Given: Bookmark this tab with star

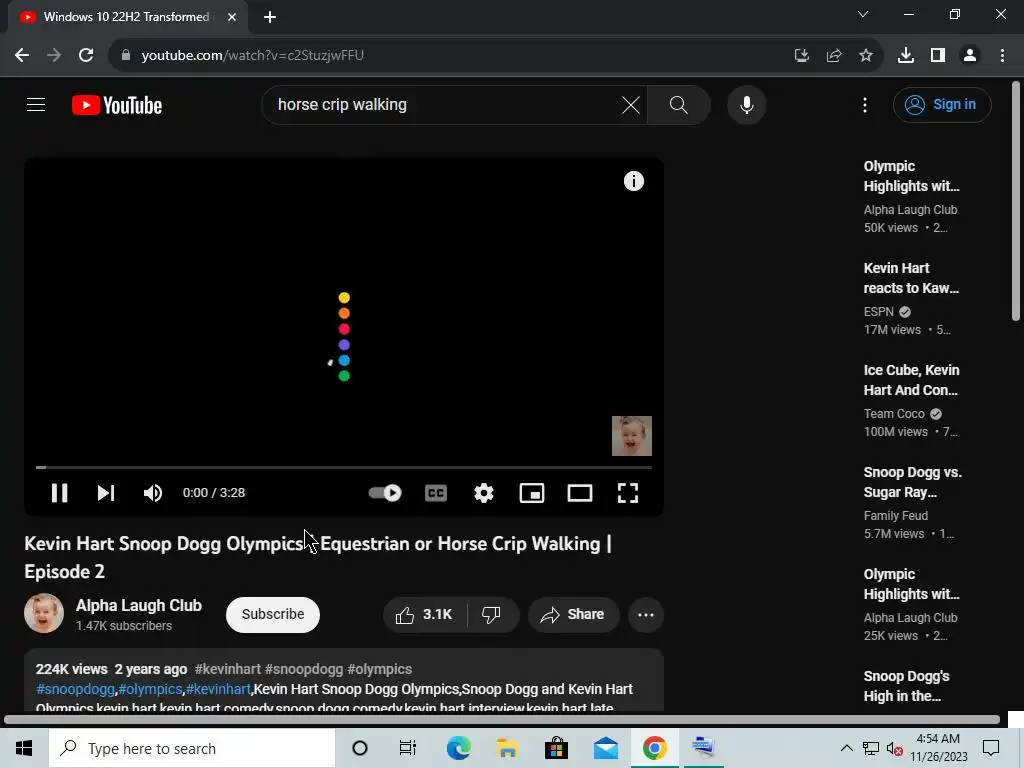Looking at the screenshot, I should click(866, 56).
